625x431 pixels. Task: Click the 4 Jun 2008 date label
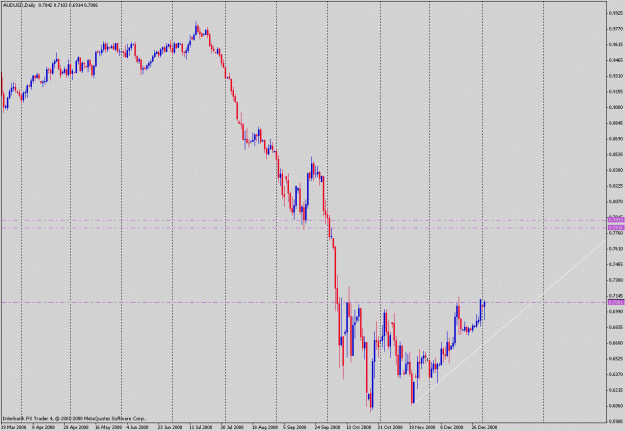(x=138, y=427)
